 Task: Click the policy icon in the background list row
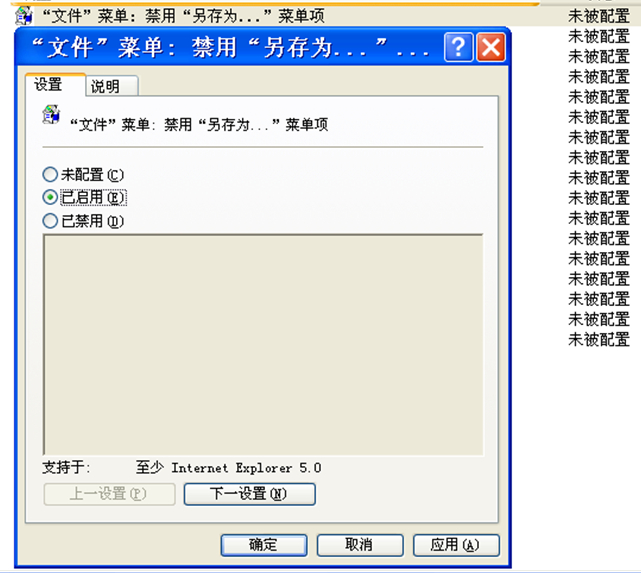(x=24, y=16)
